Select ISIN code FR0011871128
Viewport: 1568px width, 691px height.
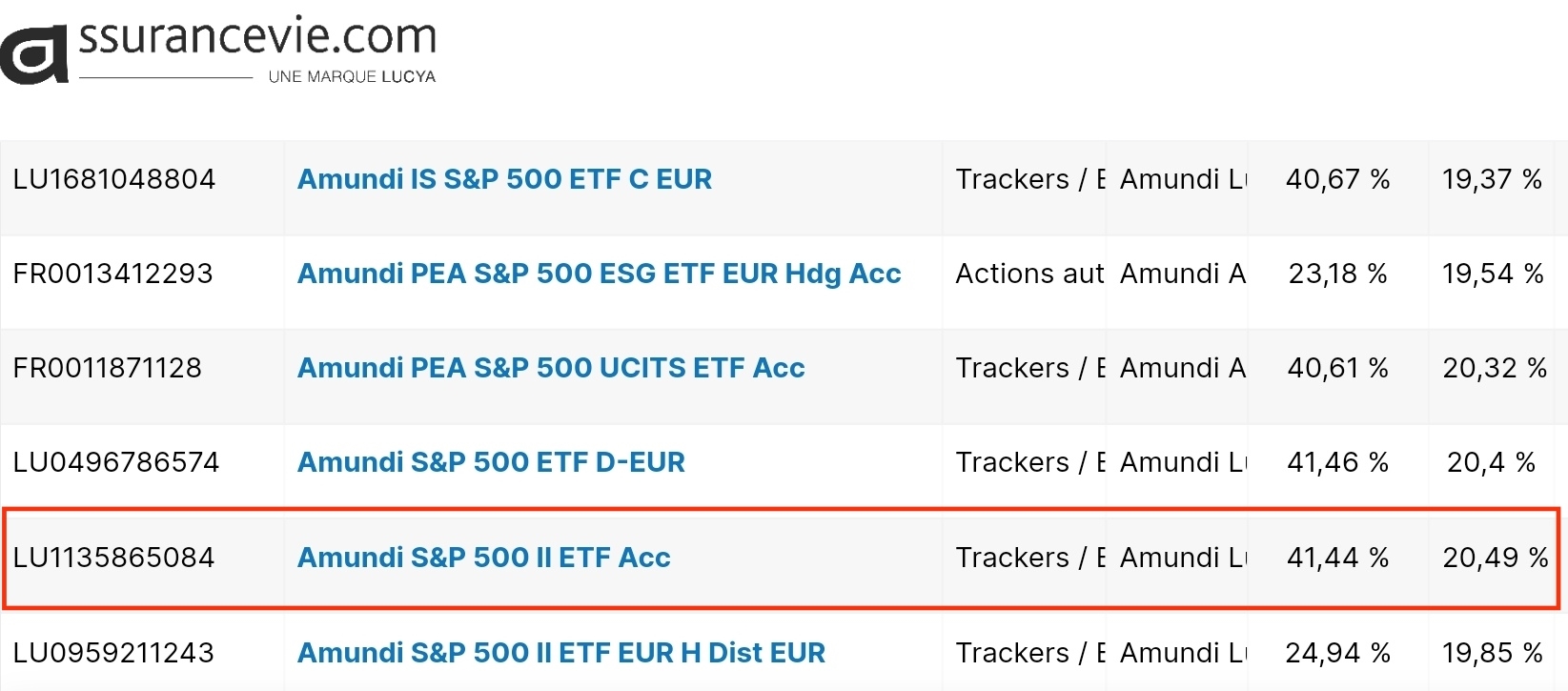(x=107, y=368)
